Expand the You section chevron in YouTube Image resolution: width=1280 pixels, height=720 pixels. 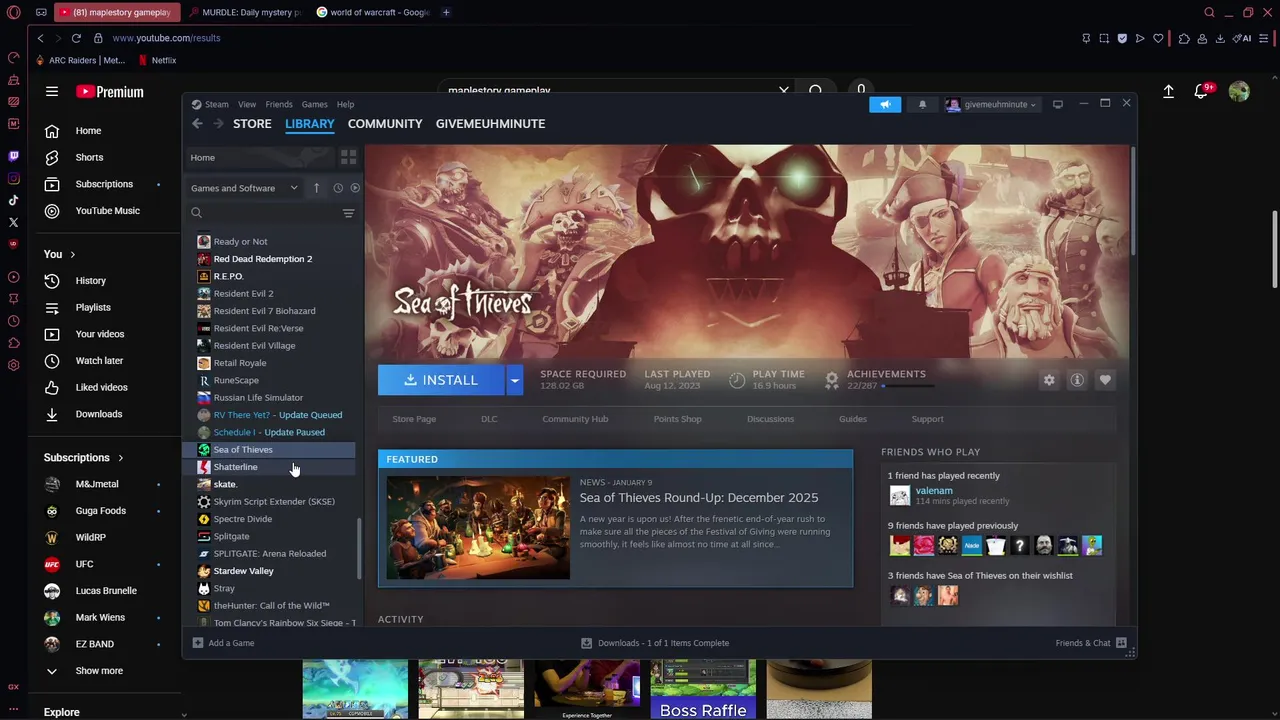click(72, 254)
